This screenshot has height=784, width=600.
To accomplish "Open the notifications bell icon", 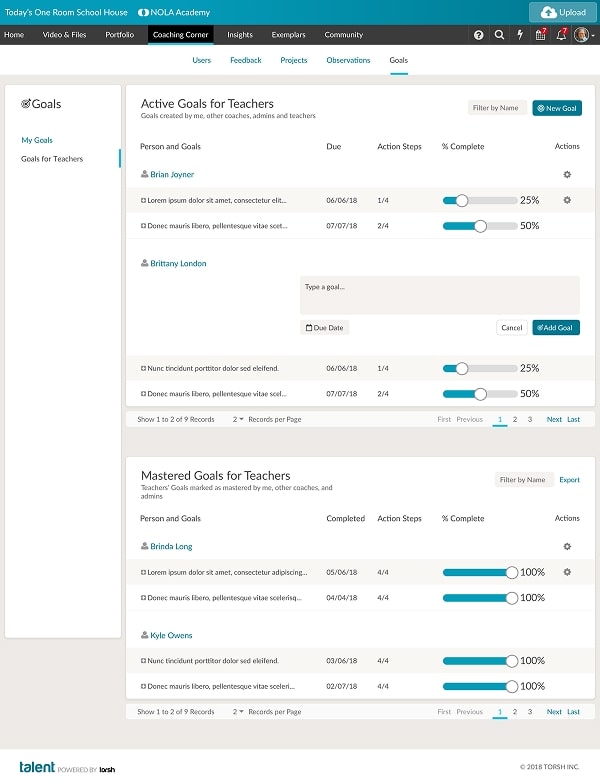I will pyautogui.click(x=562, y=34).
